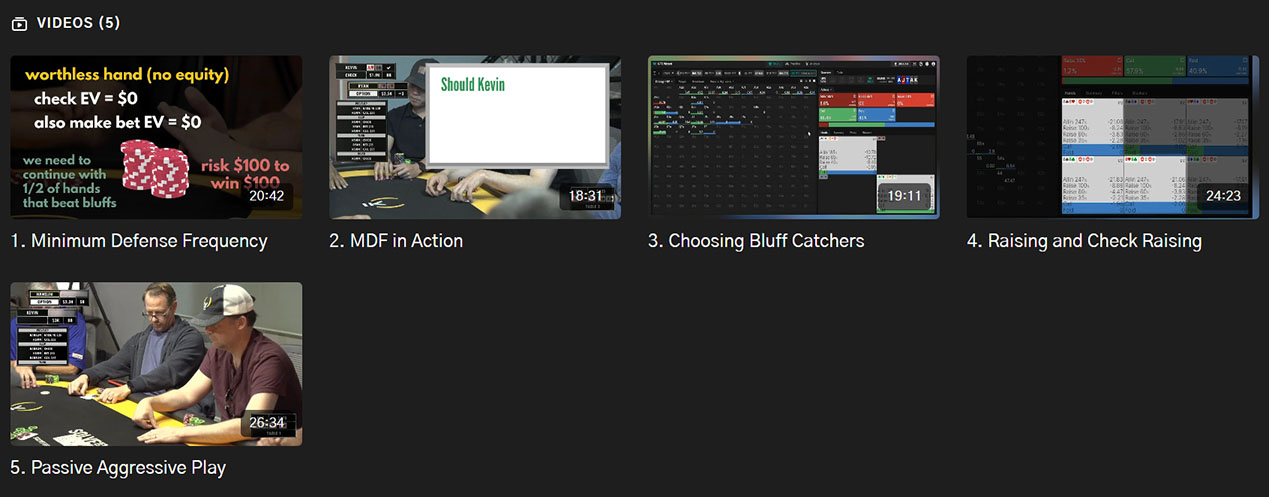
Task: Click the videos icon beside the VIDEOS heading
Action: point(19,23)
